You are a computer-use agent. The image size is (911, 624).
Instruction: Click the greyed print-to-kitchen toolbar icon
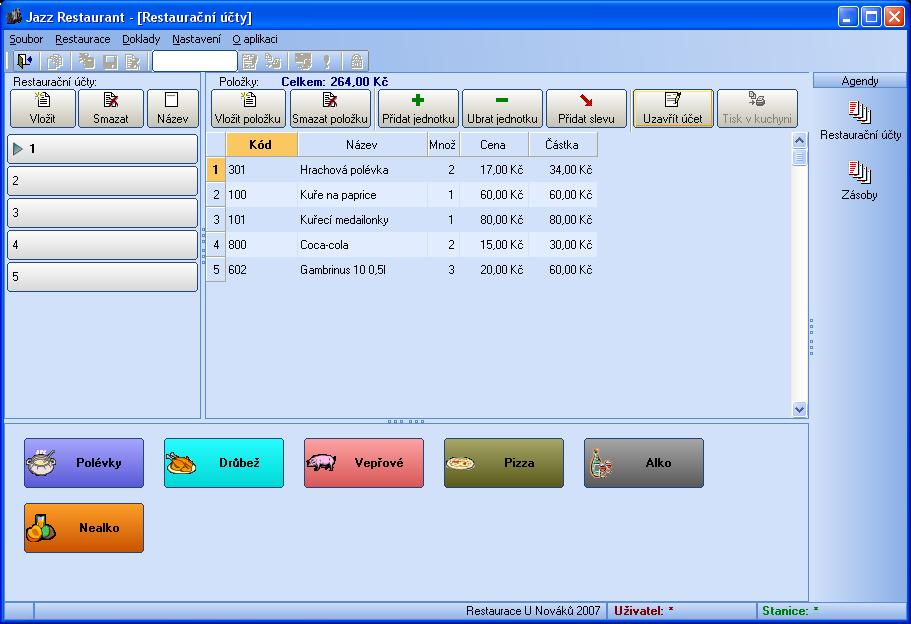(x=273, y=61)
